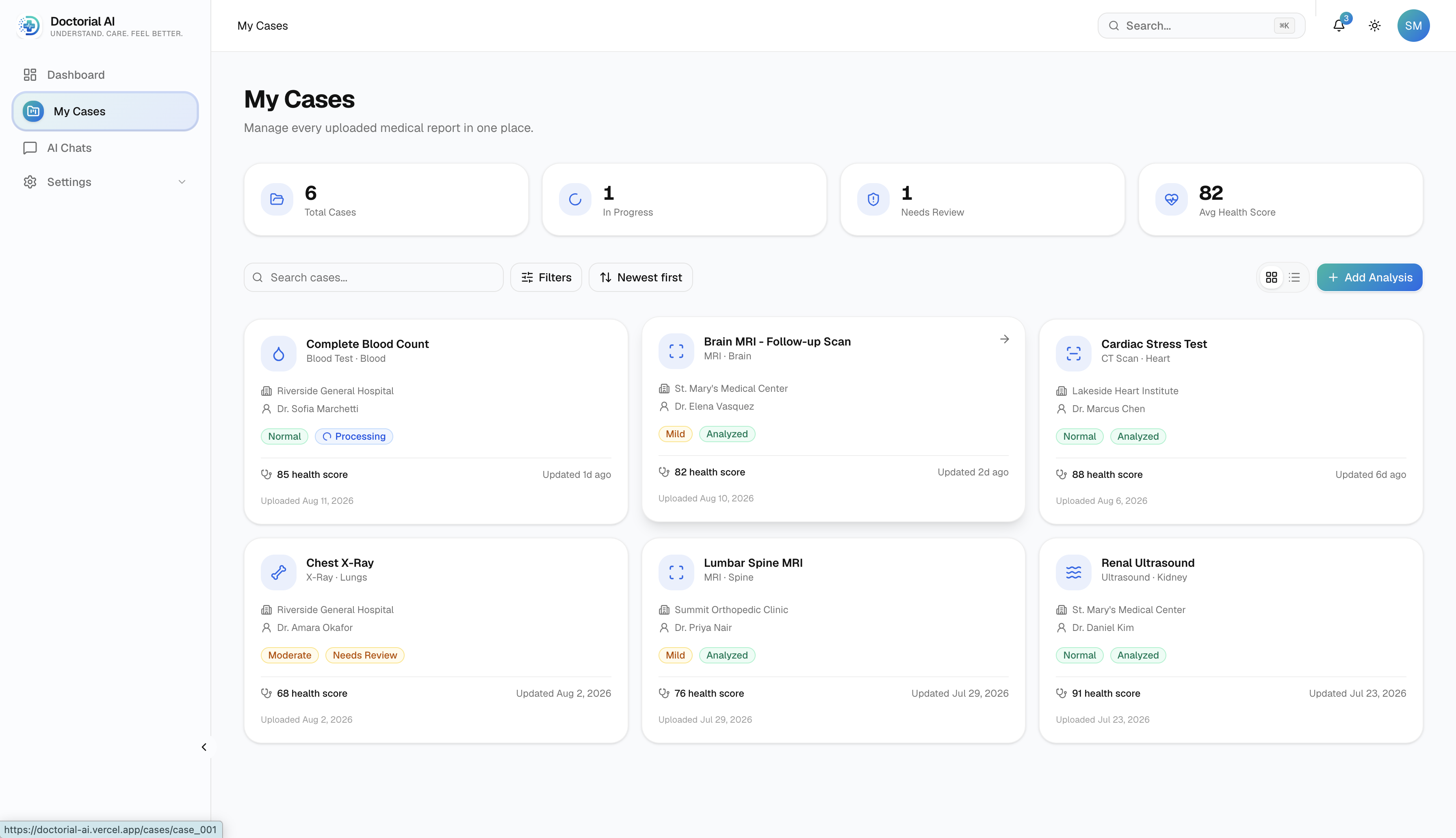The width and height of the screenshot is (1456, 838).
Task: Click the Settings gear icon in sidebar
Action: tap(30, 182)
